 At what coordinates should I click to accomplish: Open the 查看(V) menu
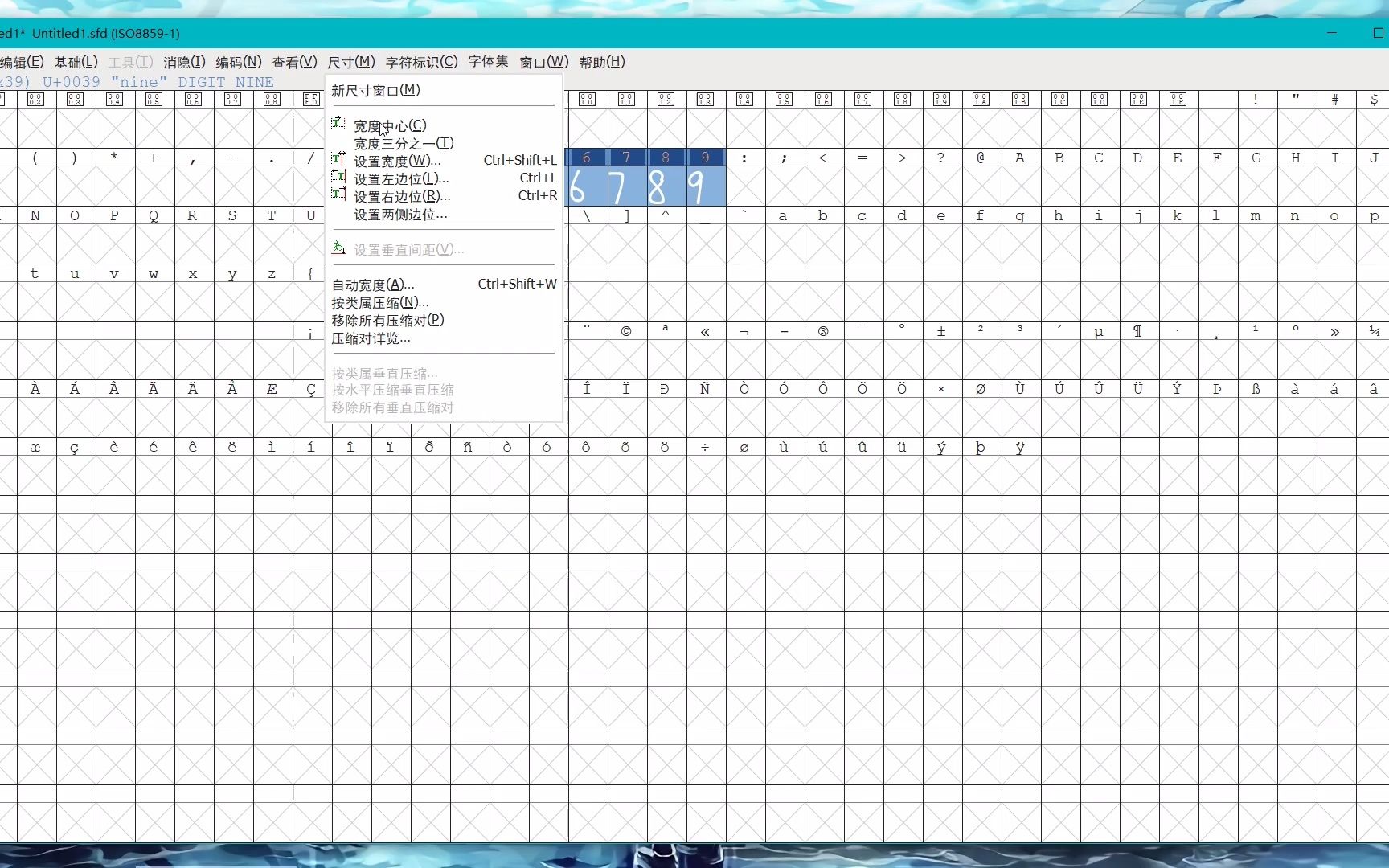click(x=293, y=62)
